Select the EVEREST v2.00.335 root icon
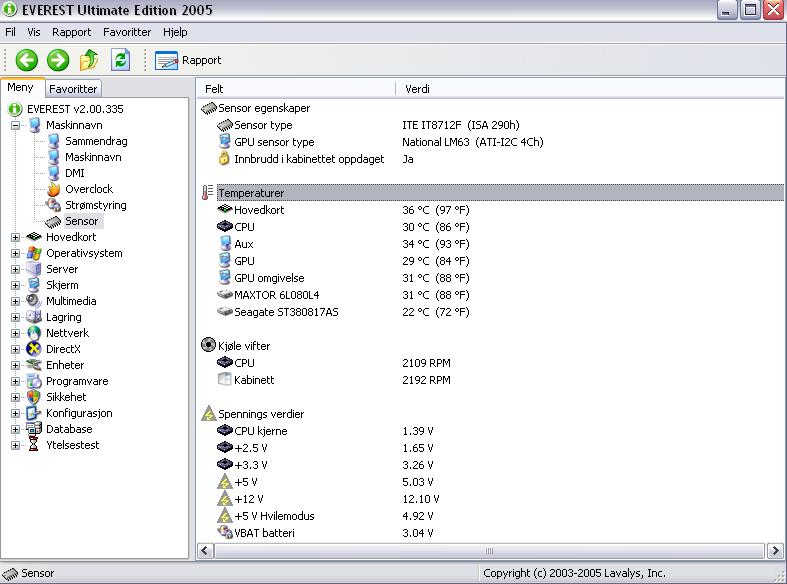 pos(15,109)
